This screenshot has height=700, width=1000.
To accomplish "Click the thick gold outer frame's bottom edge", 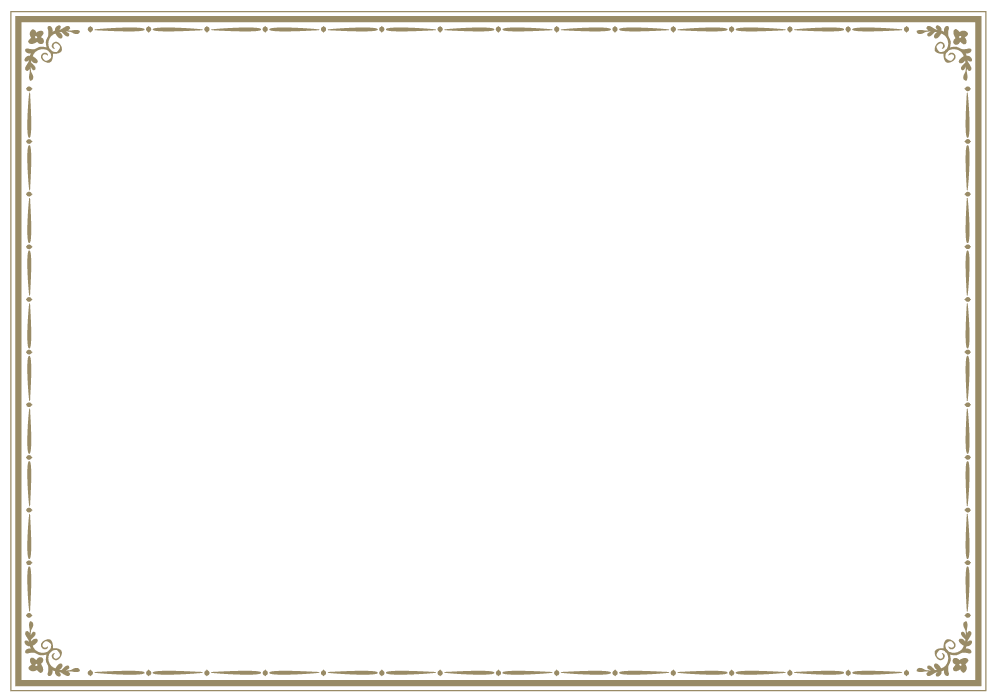I will 500,684.
